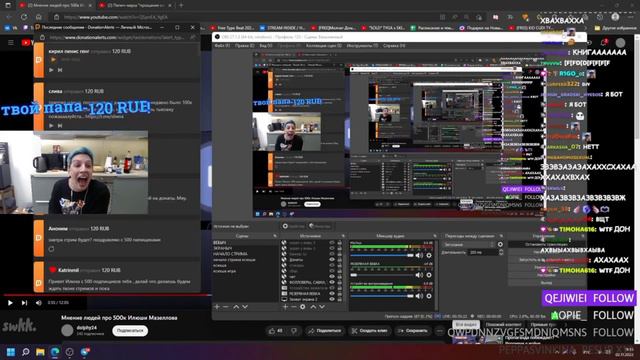Hide the чат source
Screen dimensions: 640x360
pyautogui.click(x=332, y=277)
